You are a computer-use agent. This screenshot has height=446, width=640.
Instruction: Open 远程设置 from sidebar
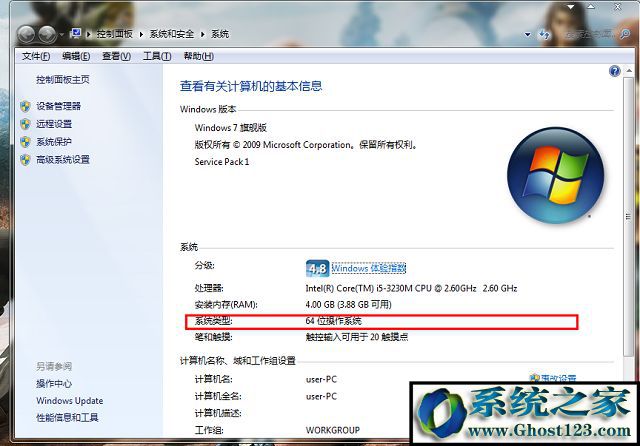(x=54, y=124)
